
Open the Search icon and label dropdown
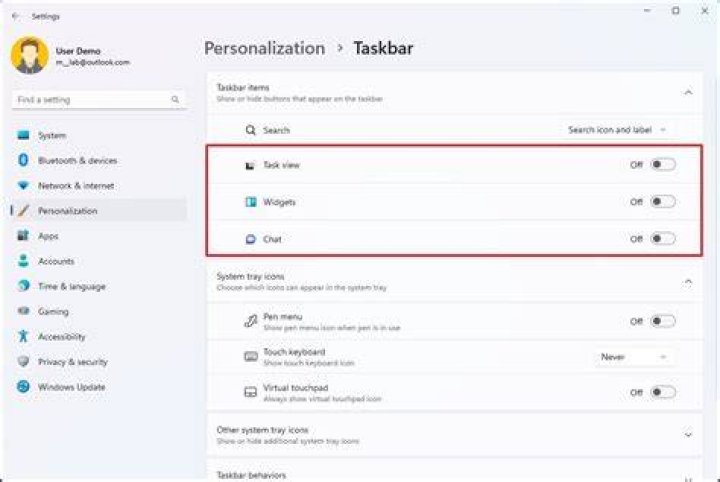coord(617,130)
